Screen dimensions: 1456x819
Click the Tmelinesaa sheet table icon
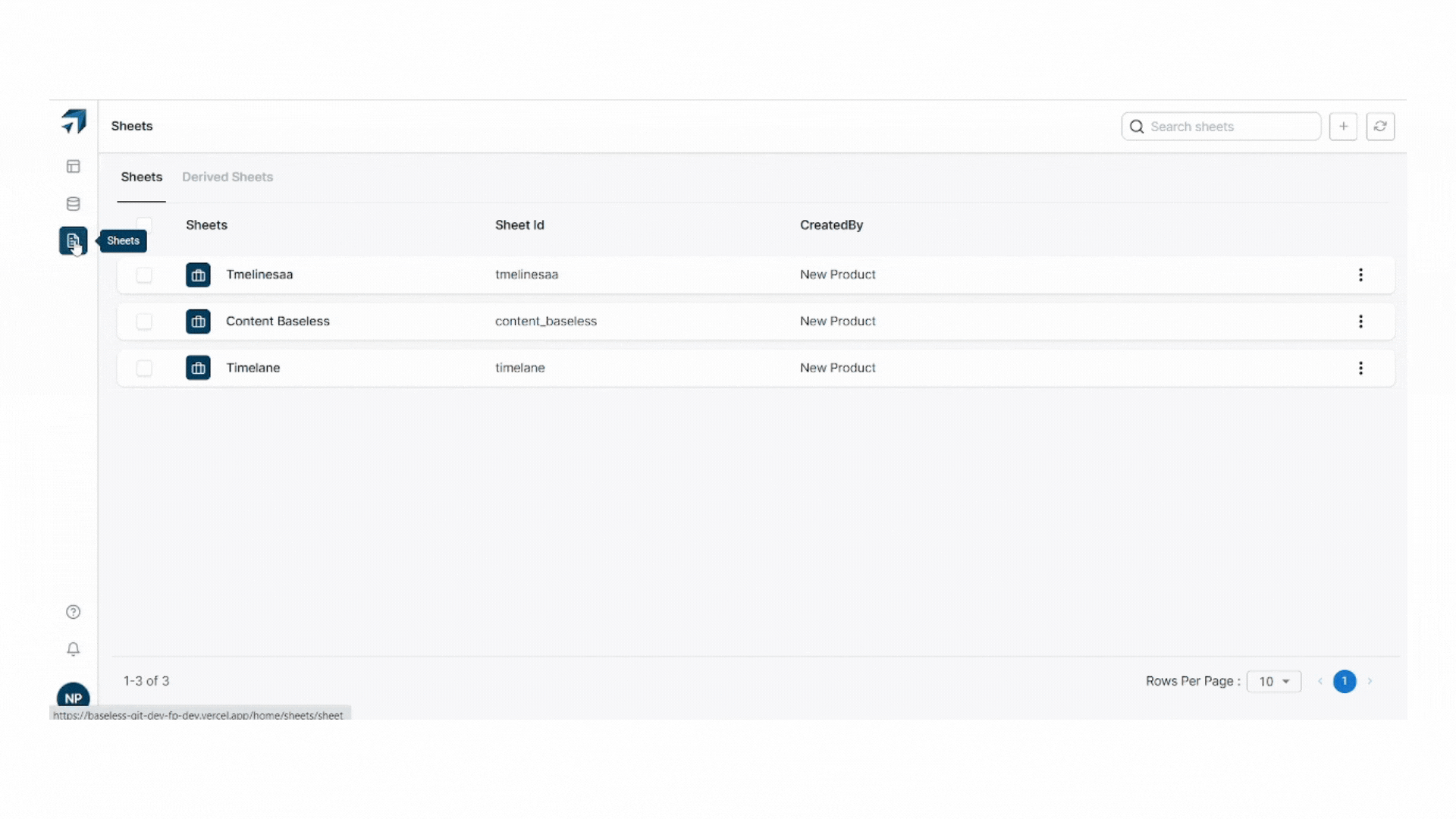(197, 274)
